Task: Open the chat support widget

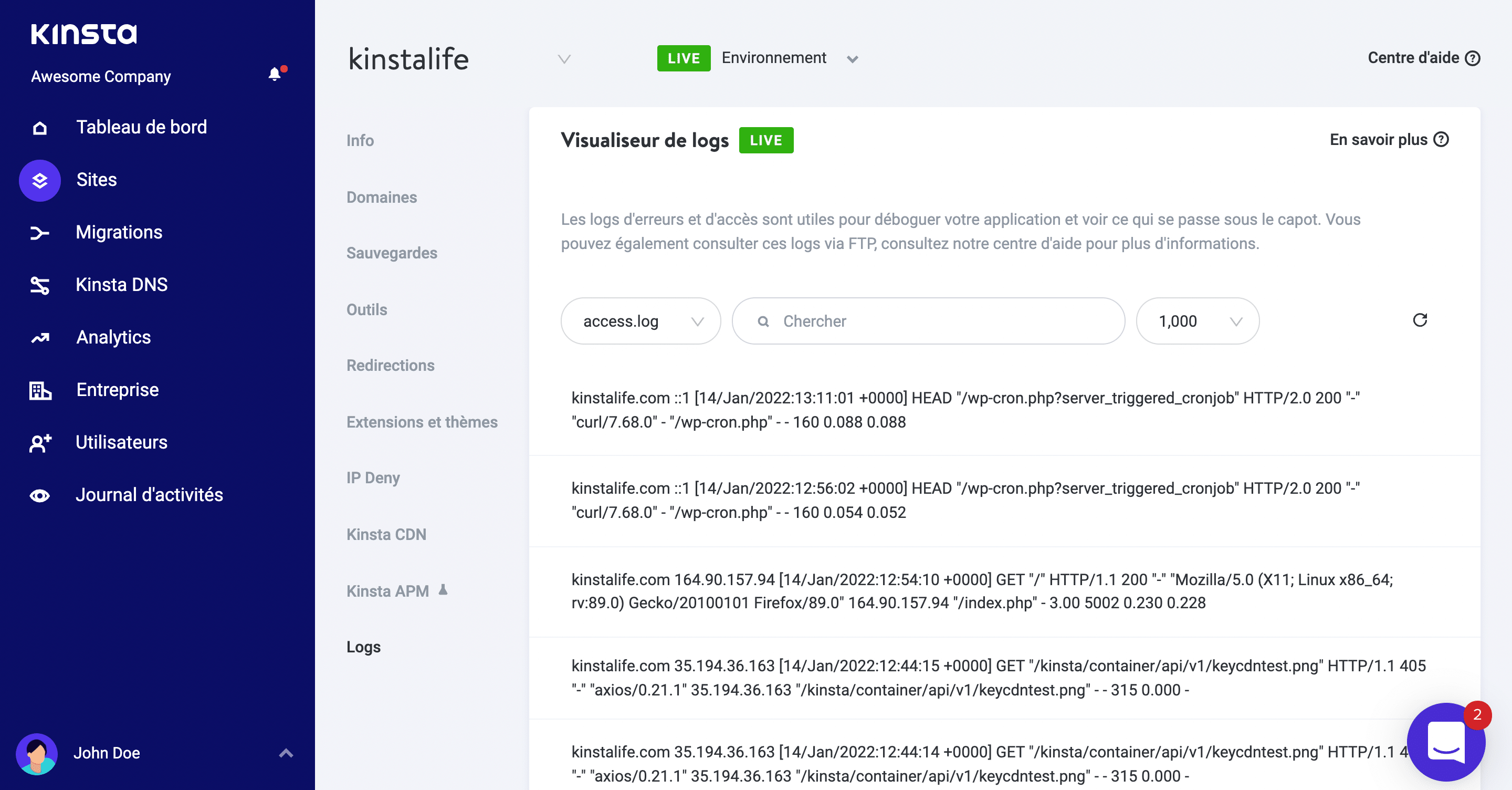Action: (1445, 742)
